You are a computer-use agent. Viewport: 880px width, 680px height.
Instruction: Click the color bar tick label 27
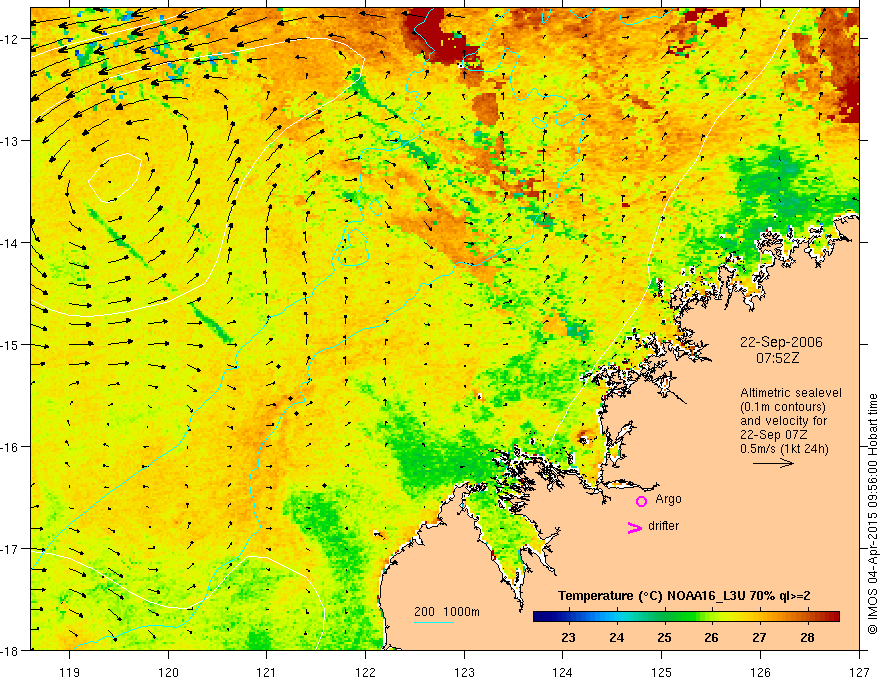(759, 637)
